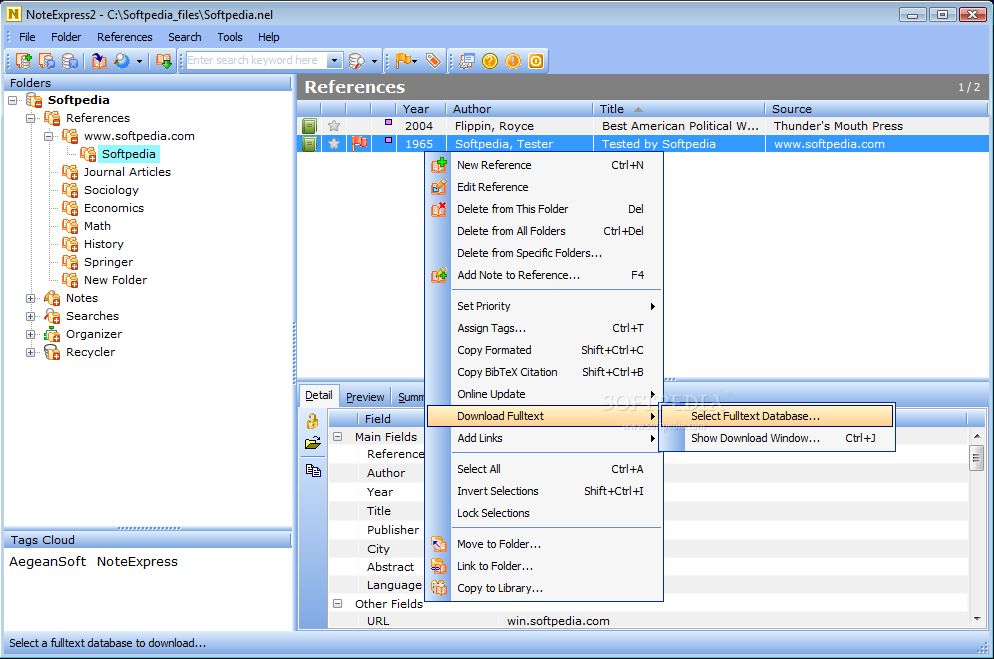Click the padlock icon in Detail panel
This screenshot has width=994, height=659.
click(x=313, y=421)
